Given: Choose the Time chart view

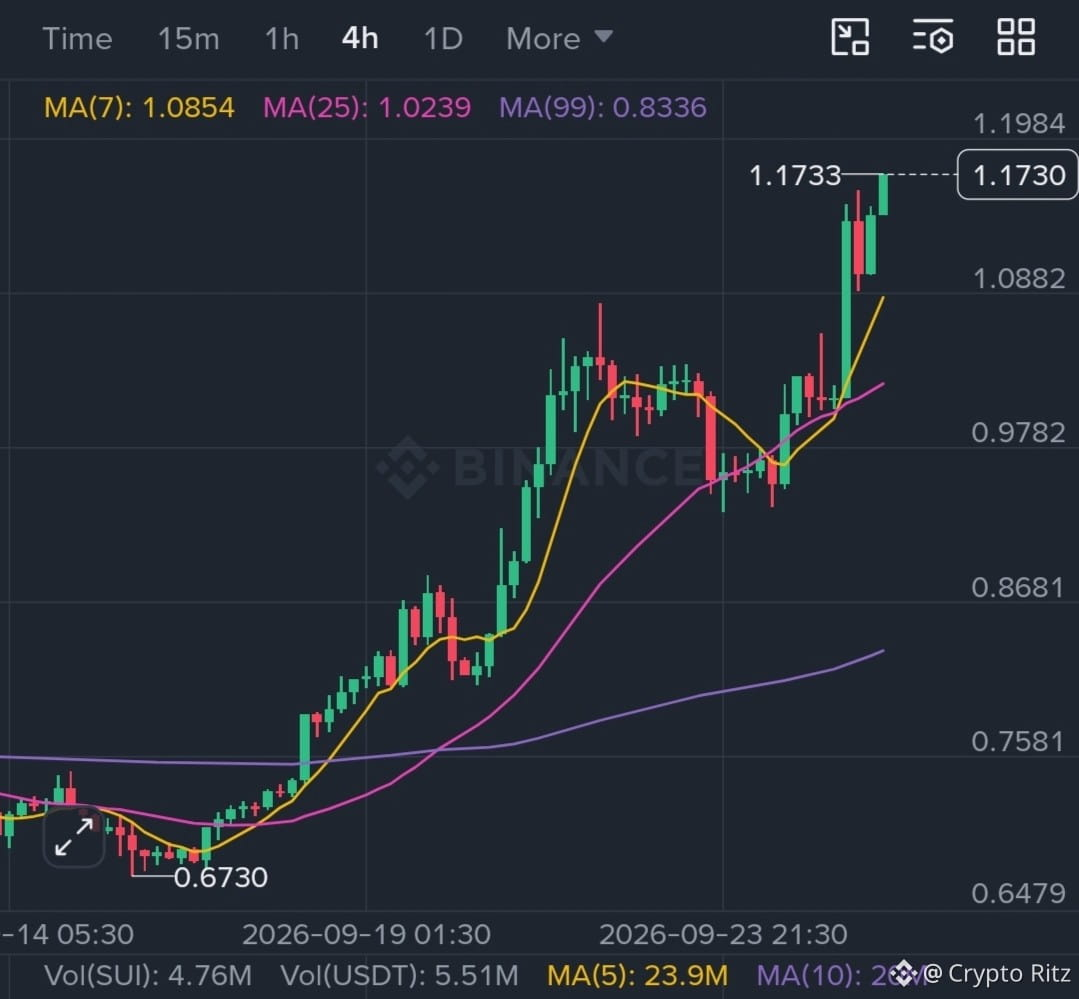Looking at the screenshot, I should (77, 39).
